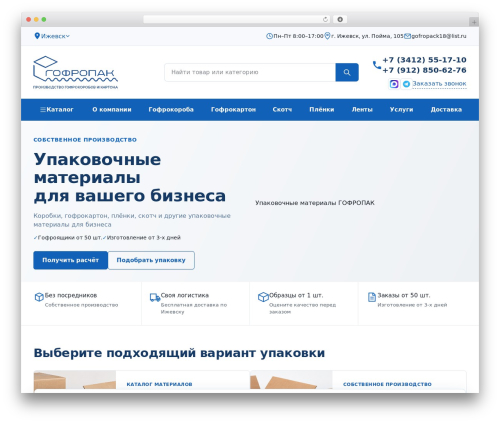Screen dimensions: 500x423
Task: Click the box icon beside Образцы от 1 шт.
Action: [263, 297]
